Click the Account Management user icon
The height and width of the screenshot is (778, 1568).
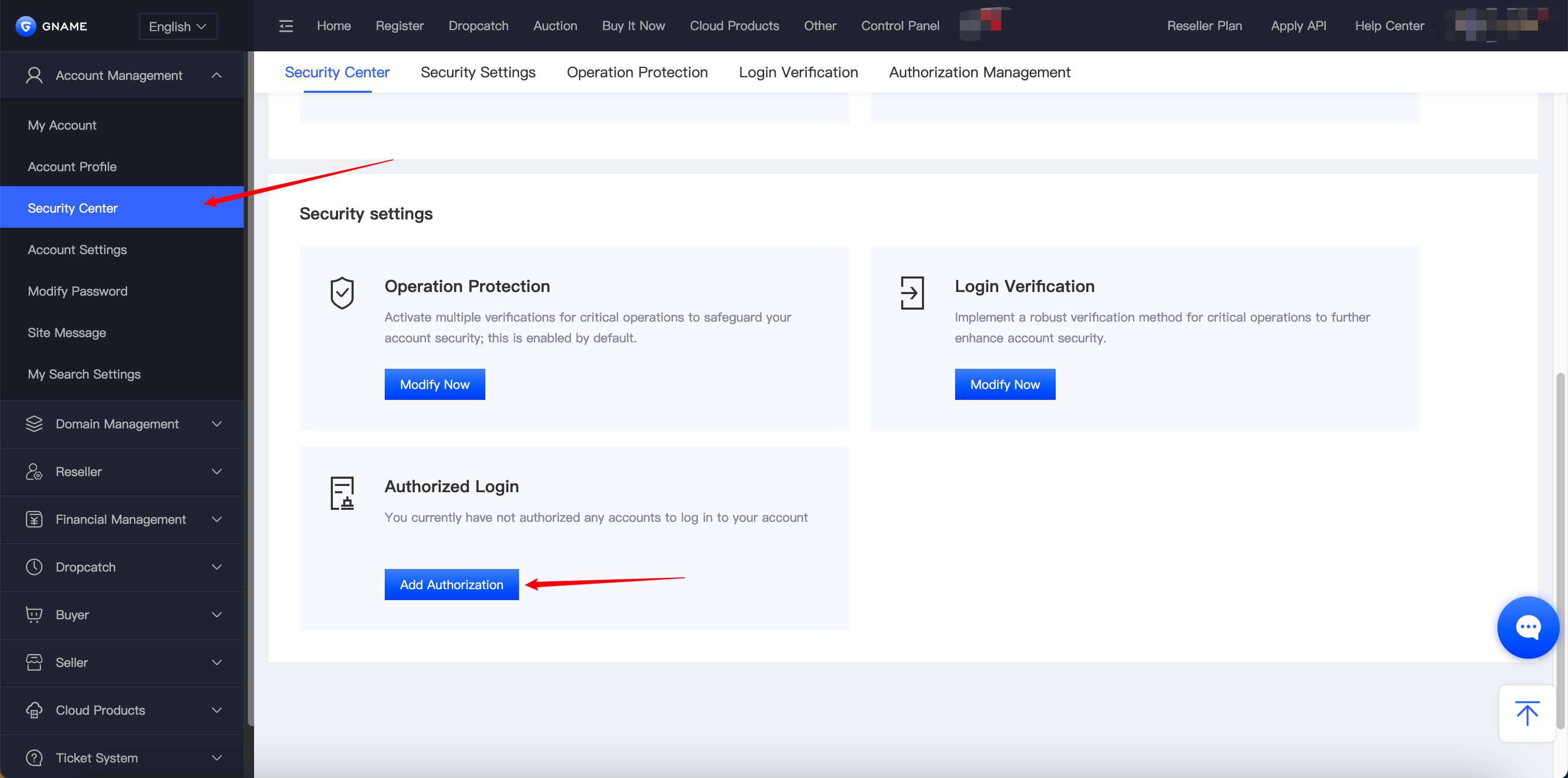[34, 76]
